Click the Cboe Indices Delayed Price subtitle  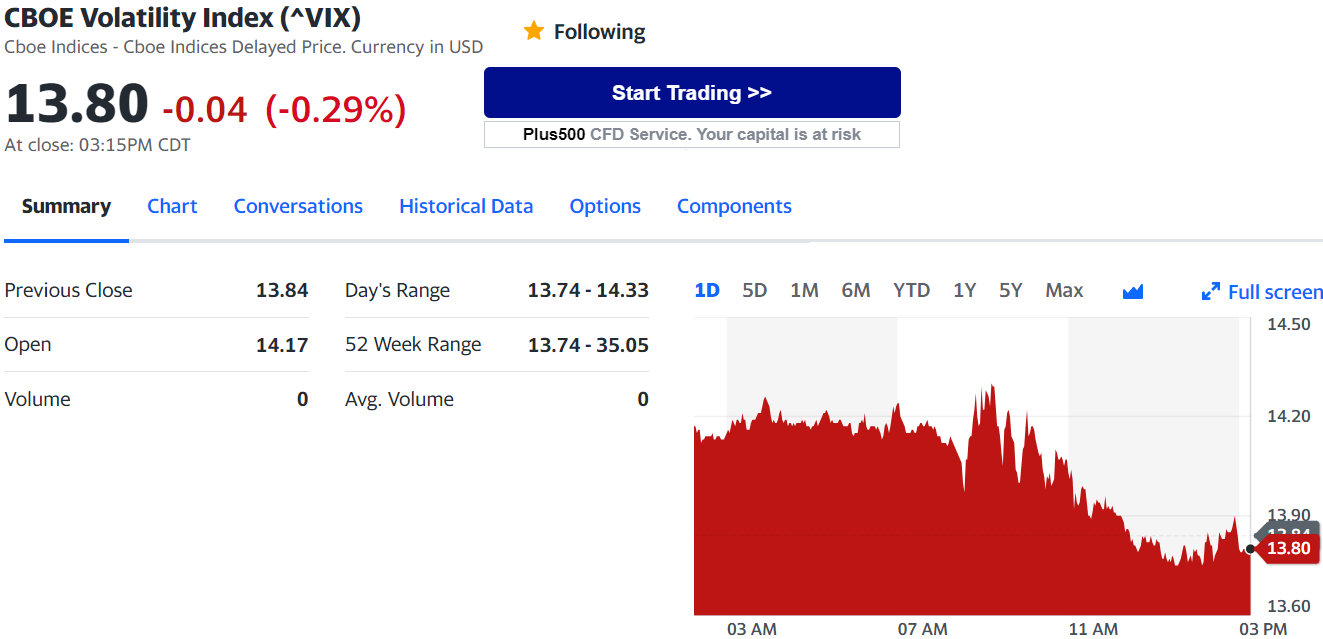coord(243,47)
